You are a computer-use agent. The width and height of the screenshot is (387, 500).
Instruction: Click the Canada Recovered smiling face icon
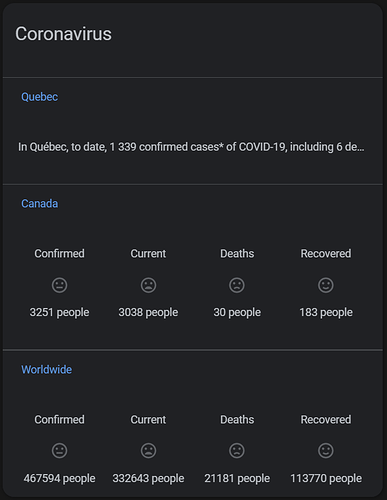click(326, 285)
